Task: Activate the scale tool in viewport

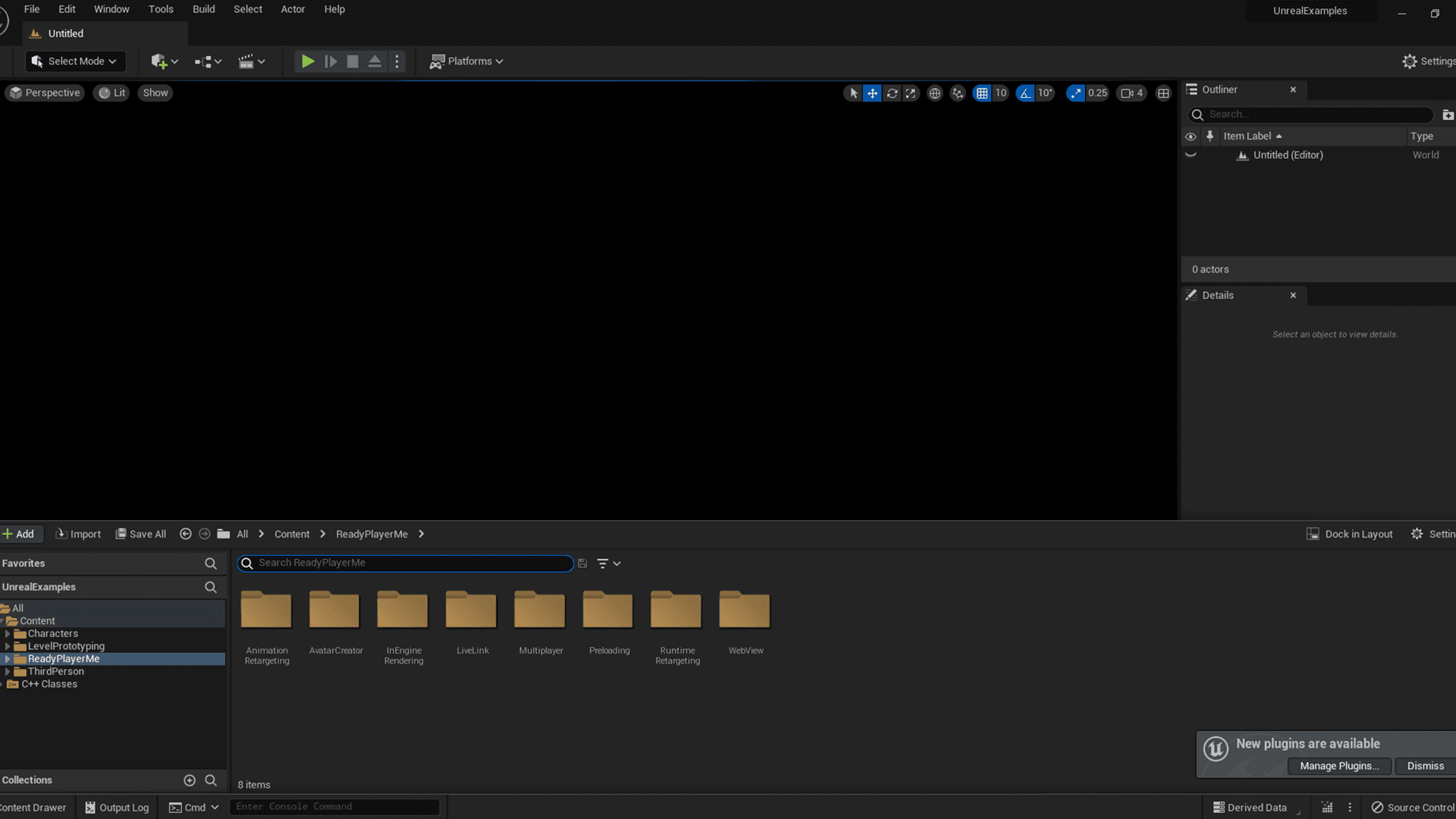Action: 911,93
